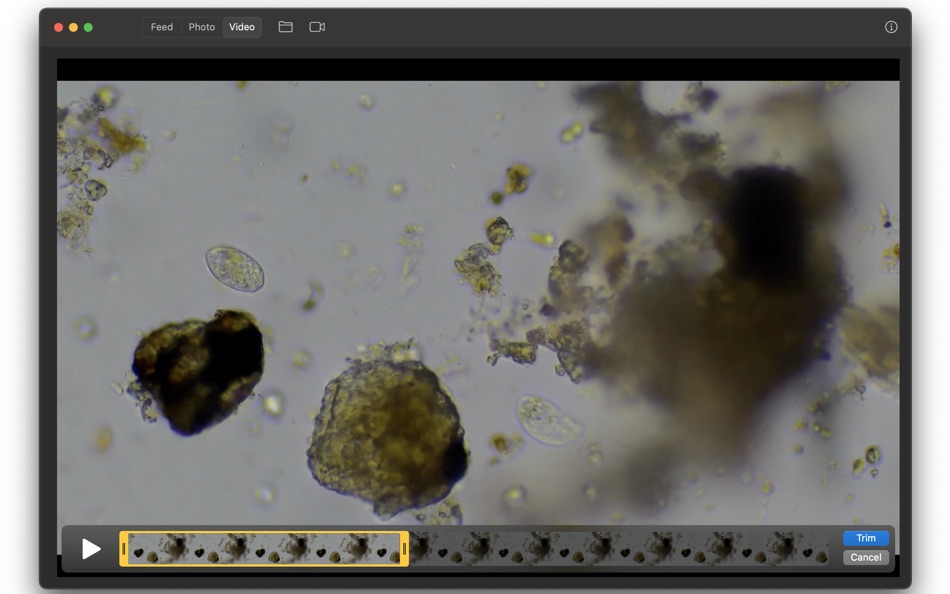
Task: Start a recording with the video camera icon
Action: 317,27
